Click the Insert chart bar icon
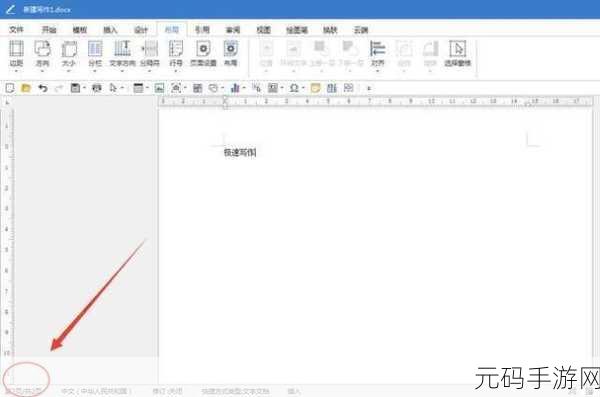The width and height of the screenshot is (600, 397). click(235, 88)
